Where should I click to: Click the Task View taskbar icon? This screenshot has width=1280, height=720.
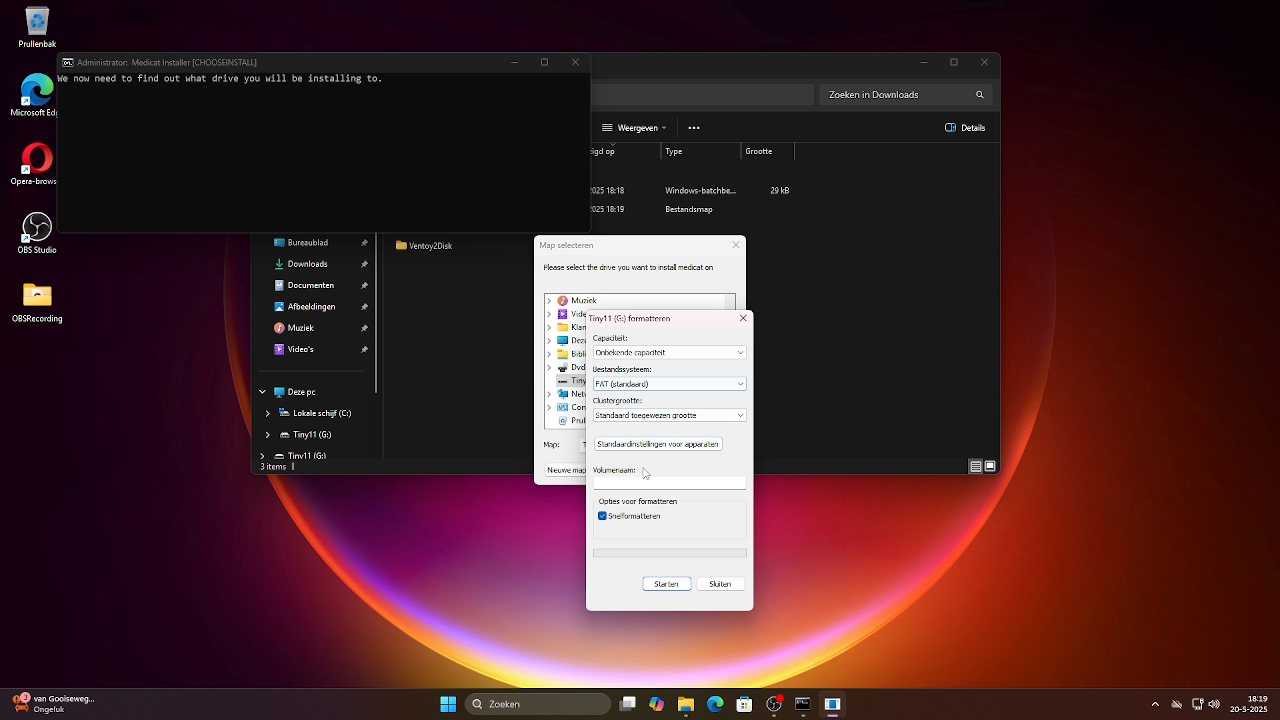coord(628,704)
